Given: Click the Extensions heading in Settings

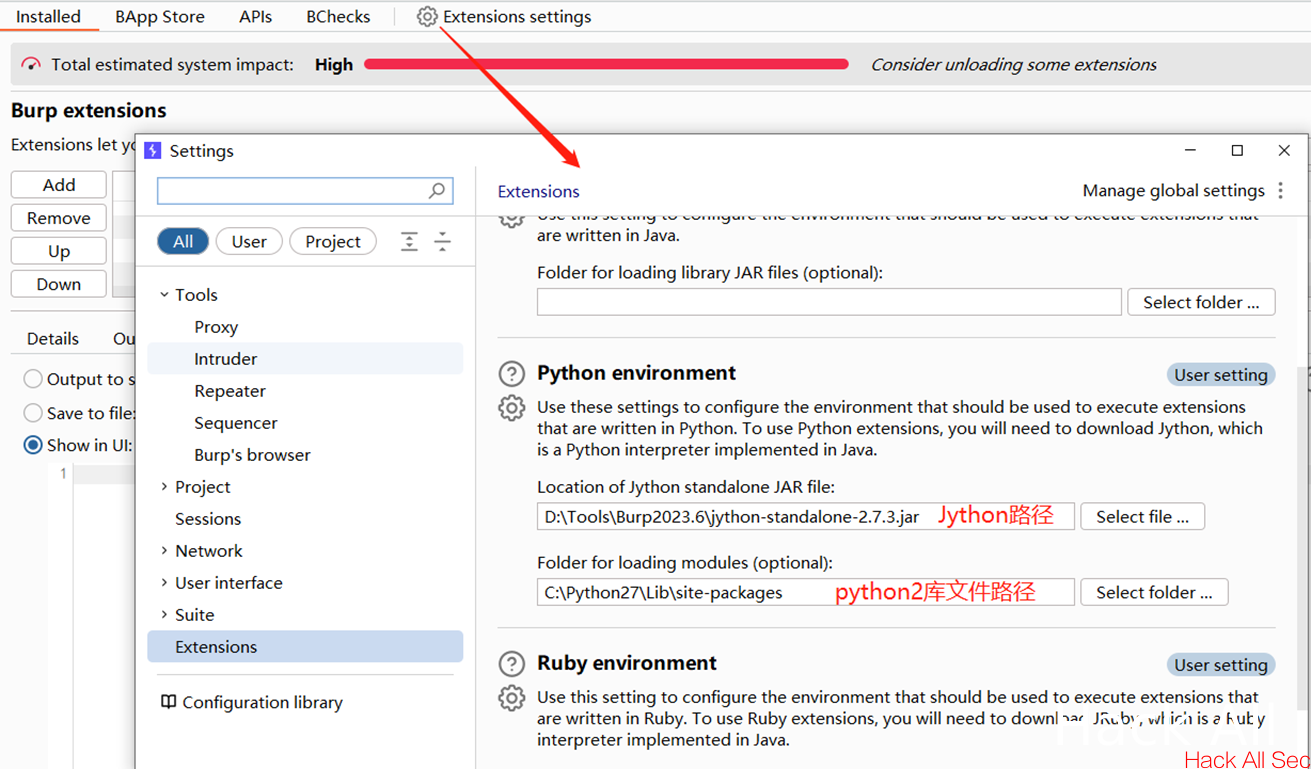Looking at the screenshot, I should [x=538, y=191].
